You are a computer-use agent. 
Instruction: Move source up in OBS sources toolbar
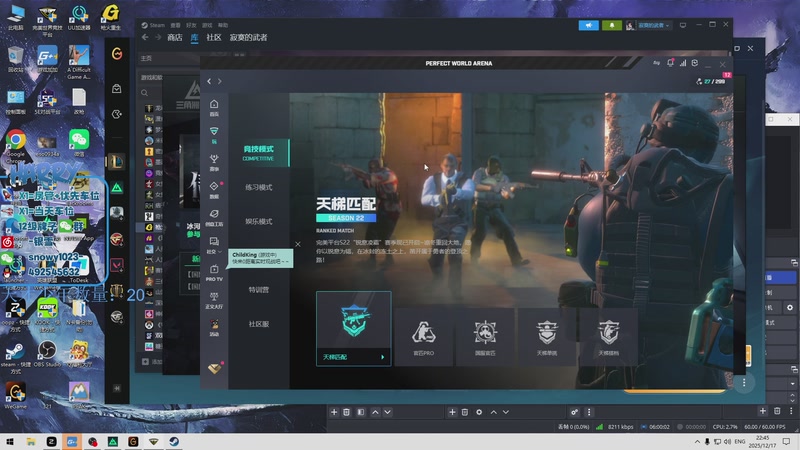[x=493, y=412]
